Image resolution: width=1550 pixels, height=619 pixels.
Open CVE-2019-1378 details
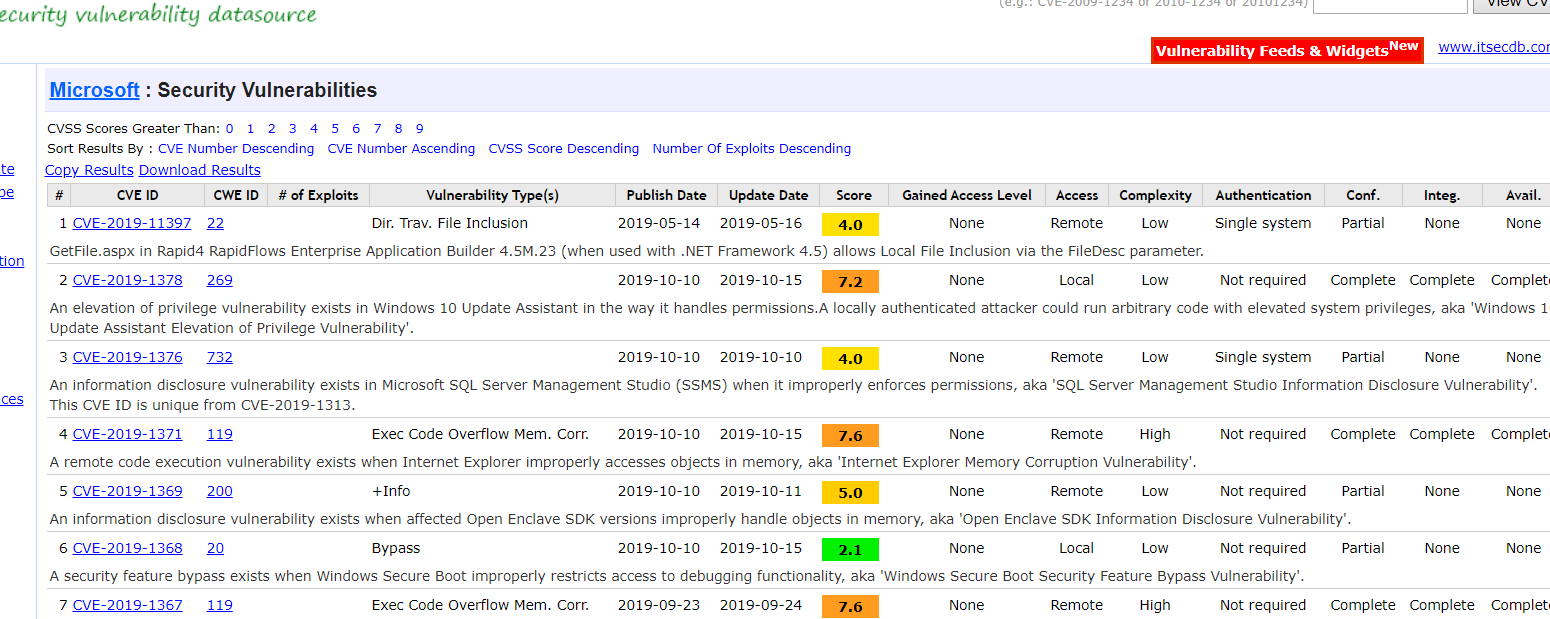click(128, 280)
